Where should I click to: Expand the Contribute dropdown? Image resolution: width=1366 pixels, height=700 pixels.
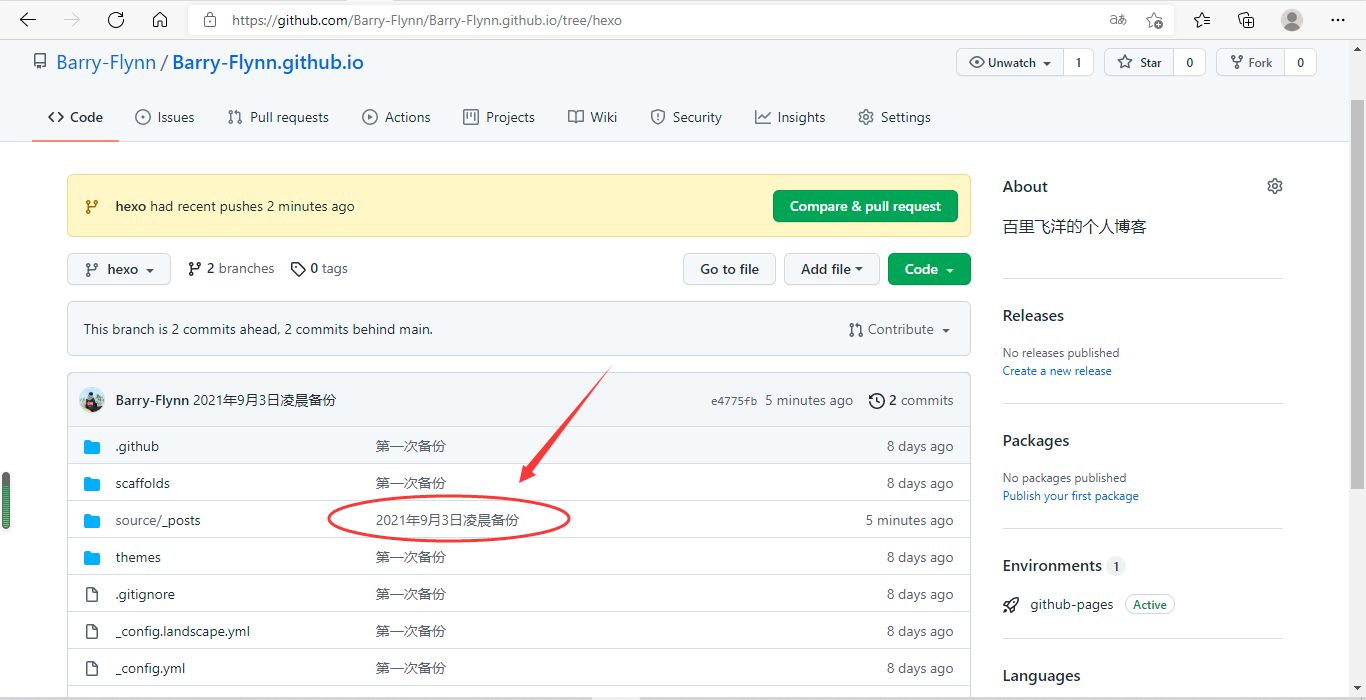click(x=899, y=330)
